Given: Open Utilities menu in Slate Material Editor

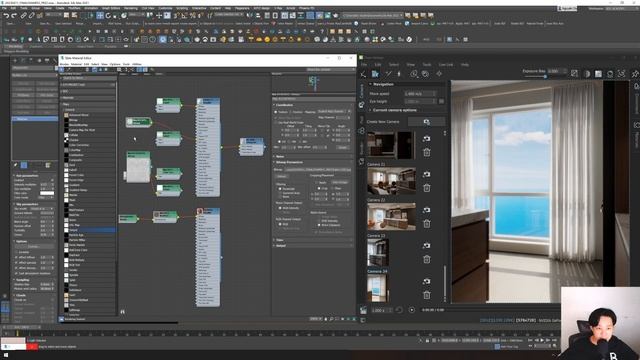Looking at the screenshot, I should click(137, 64).
